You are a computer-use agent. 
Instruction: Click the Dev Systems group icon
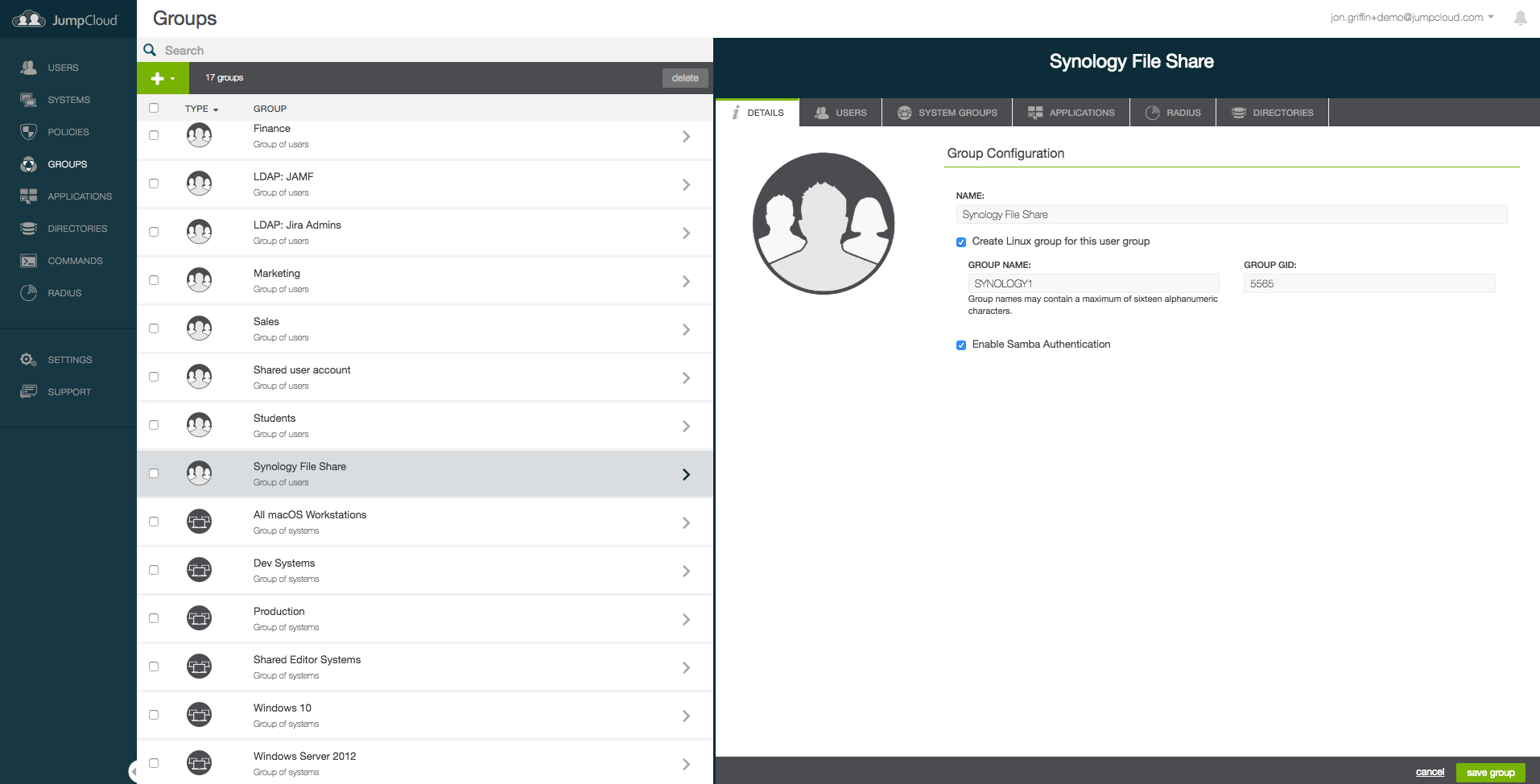199,570
